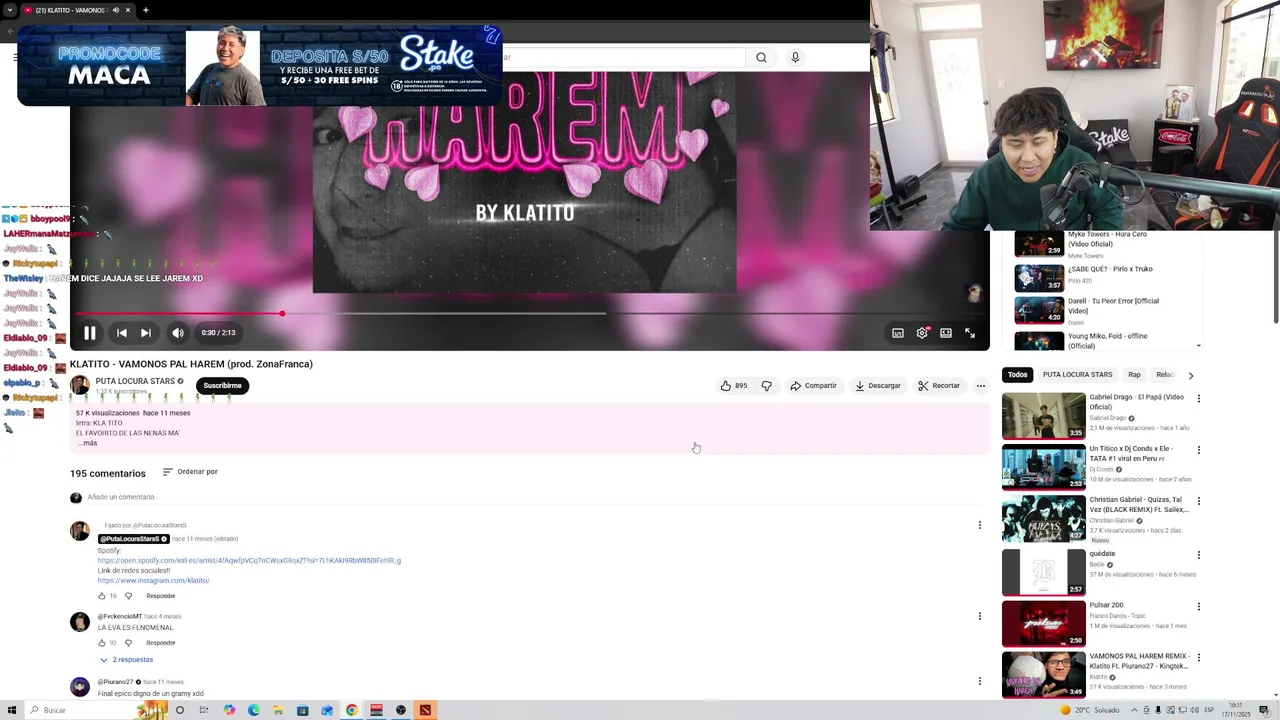
Task: Open options for Gabriel Drago - El Papá
Action: point(1198,399)
